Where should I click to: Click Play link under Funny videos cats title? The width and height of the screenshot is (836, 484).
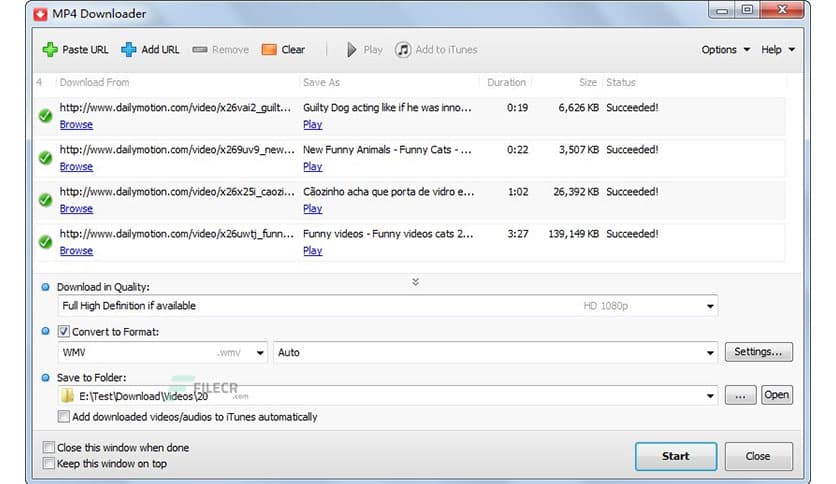coord(312,251)
